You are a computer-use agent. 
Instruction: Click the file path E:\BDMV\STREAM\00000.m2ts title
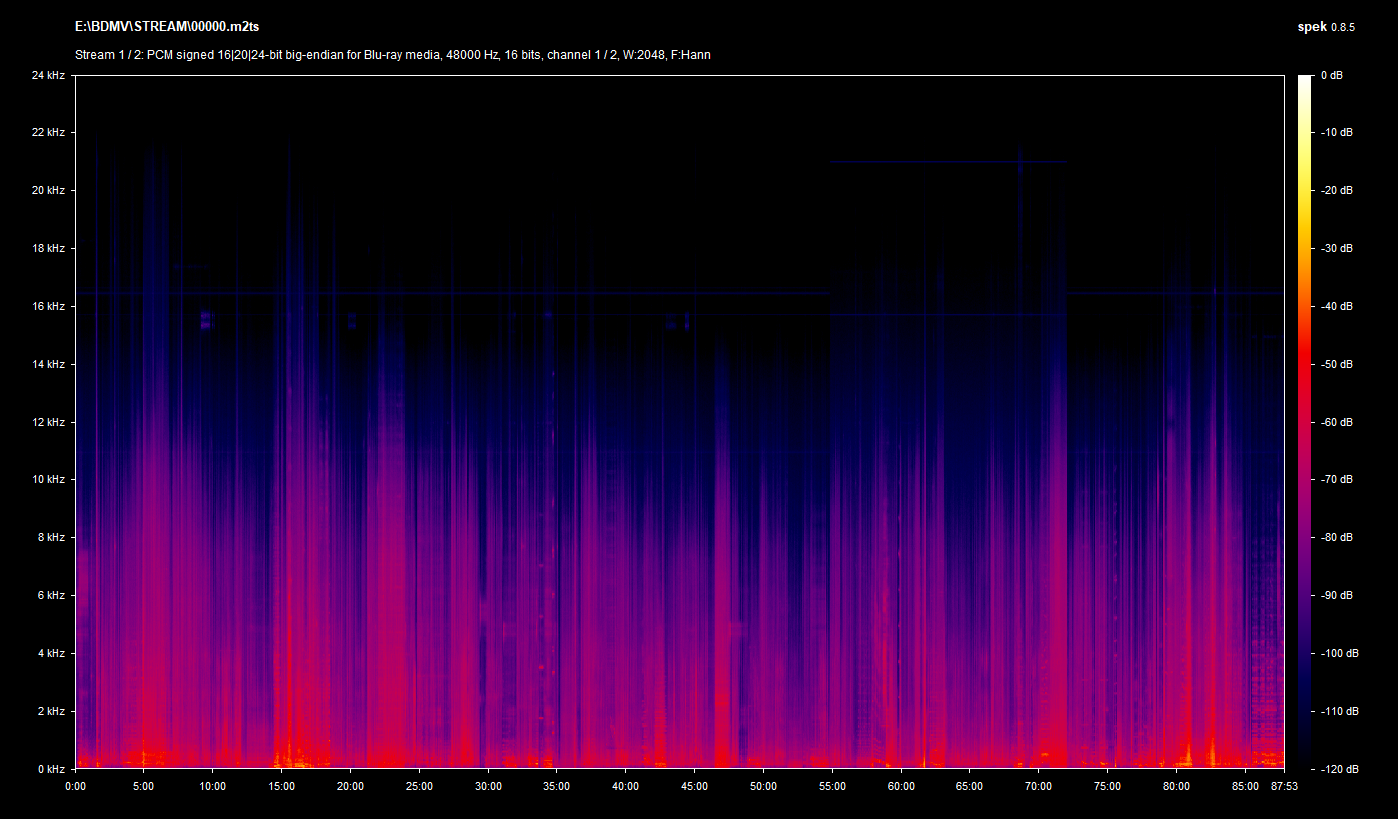tap(160, 26)
